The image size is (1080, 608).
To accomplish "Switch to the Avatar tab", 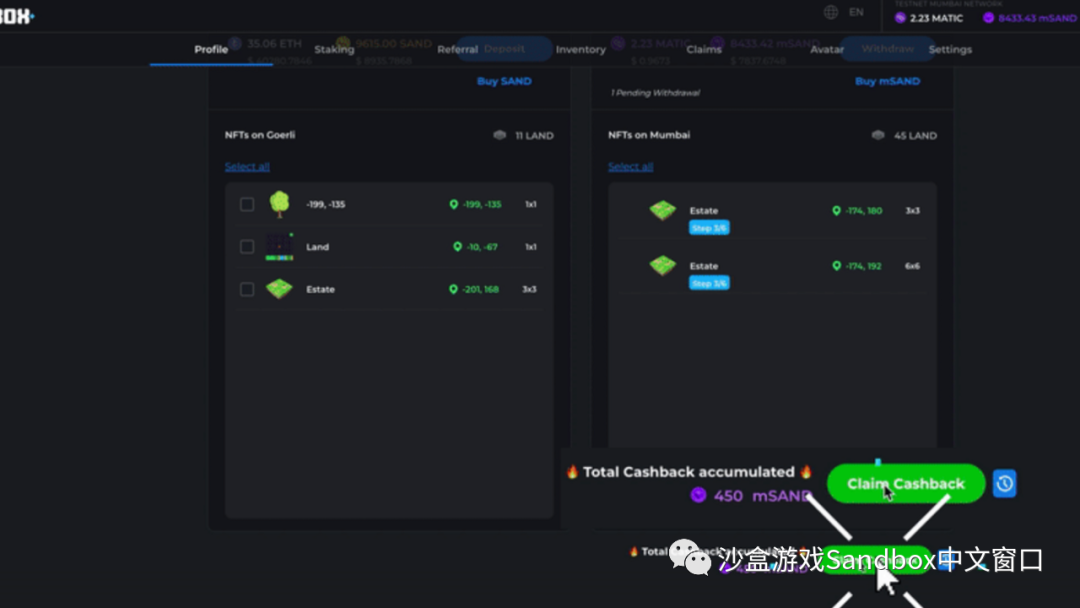I will click(827, 50).
